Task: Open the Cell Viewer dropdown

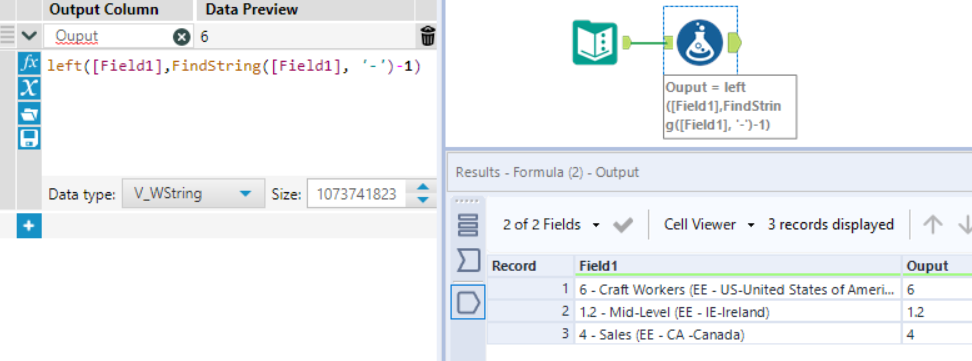Action: (x=709, y=225)
